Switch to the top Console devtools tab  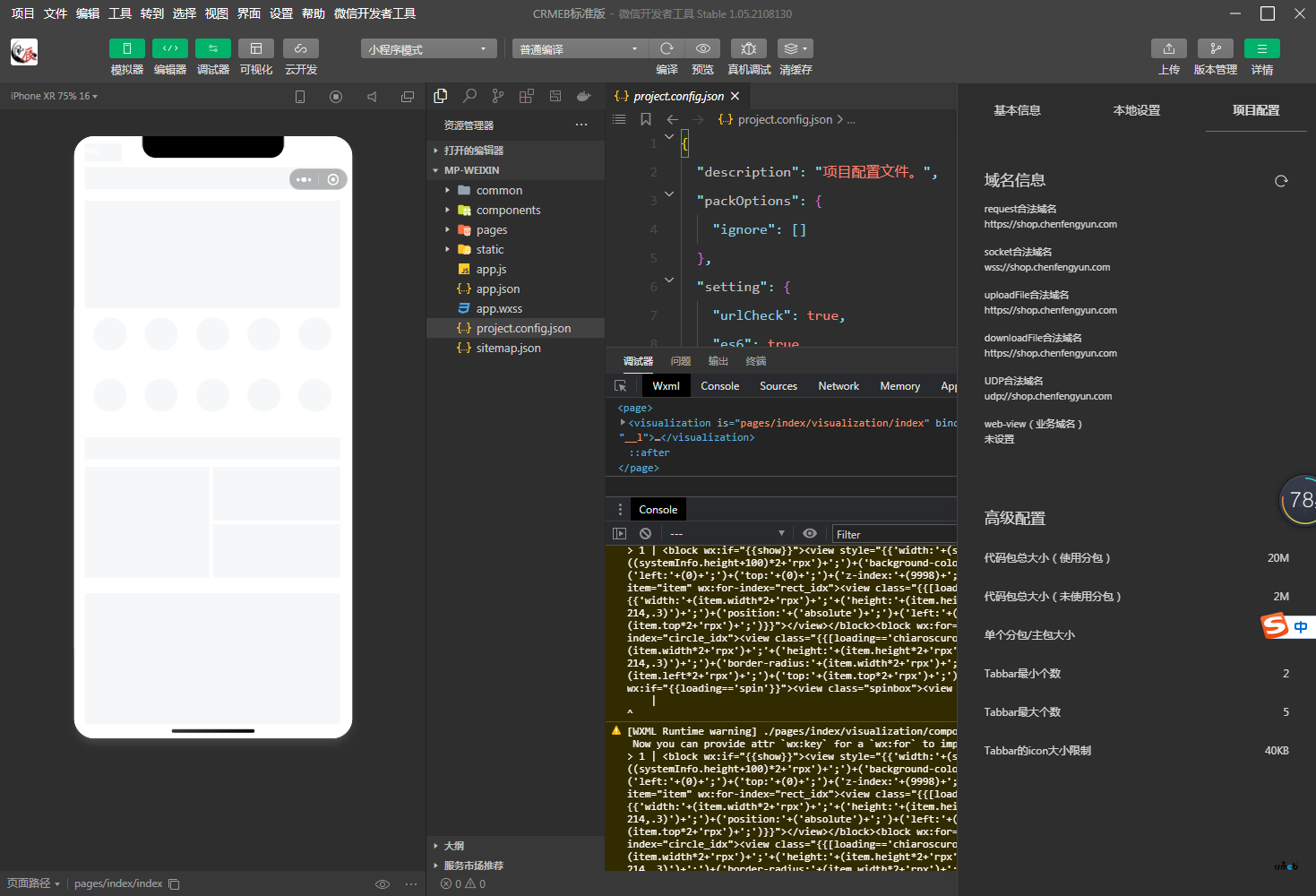coord(720,386)
